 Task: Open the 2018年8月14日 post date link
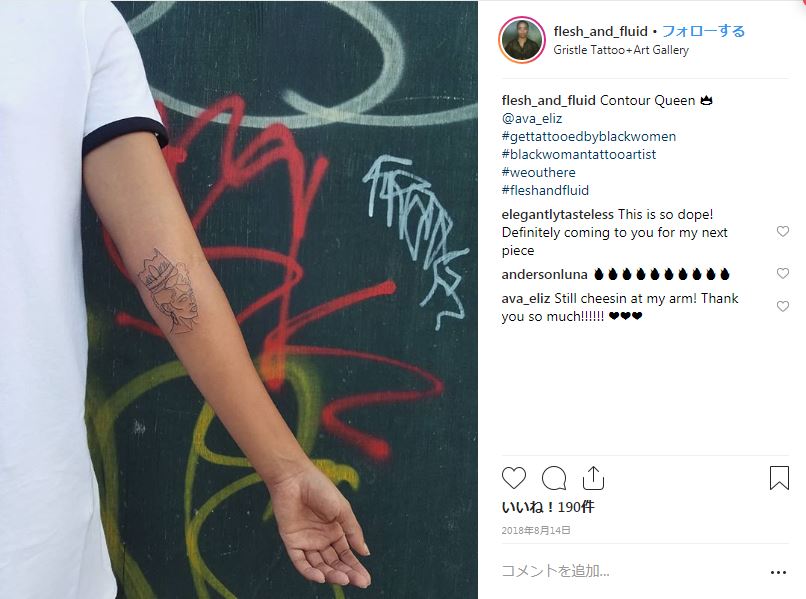coord(536,530)
